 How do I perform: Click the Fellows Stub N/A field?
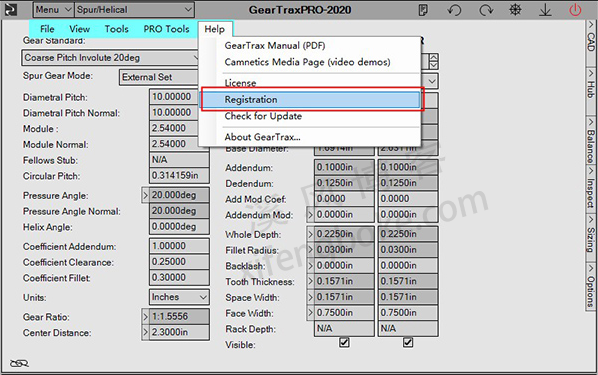[x=179, y=159]
